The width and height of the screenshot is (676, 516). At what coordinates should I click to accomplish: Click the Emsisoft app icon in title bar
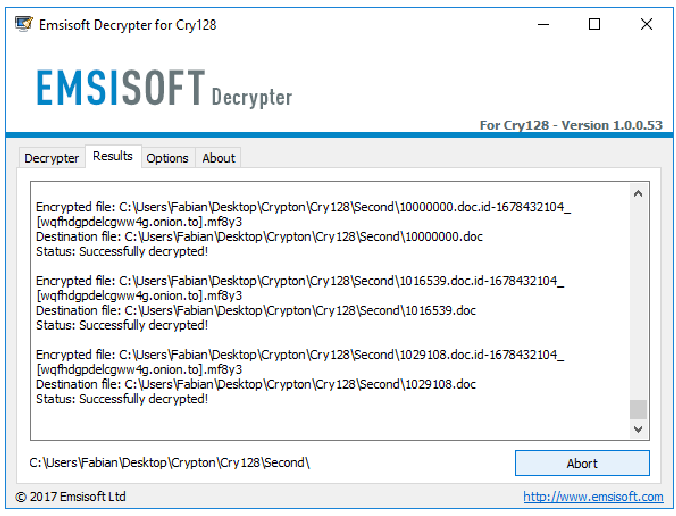point(23,23)
